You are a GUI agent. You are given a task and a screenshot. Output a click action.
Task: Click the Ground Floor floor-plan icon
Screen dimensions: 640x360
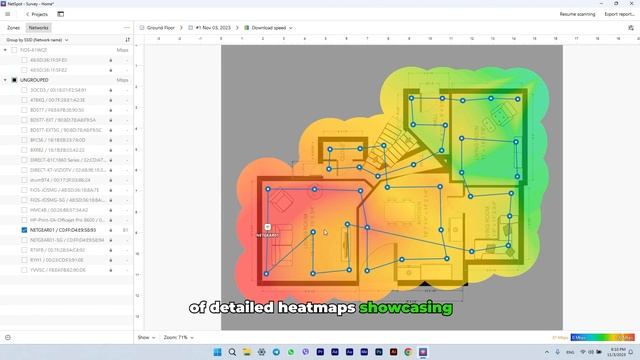(x=142, y=28)
